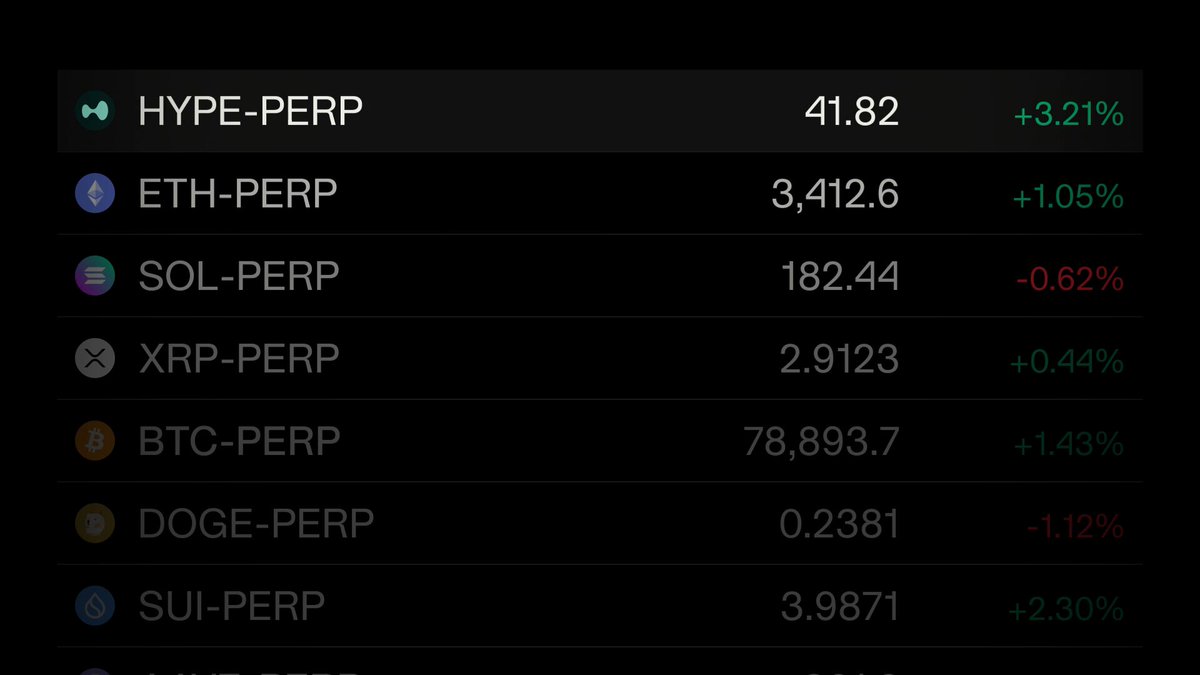
Task: Click the SUI droplet icon
Action: click(x=96, y=605)
